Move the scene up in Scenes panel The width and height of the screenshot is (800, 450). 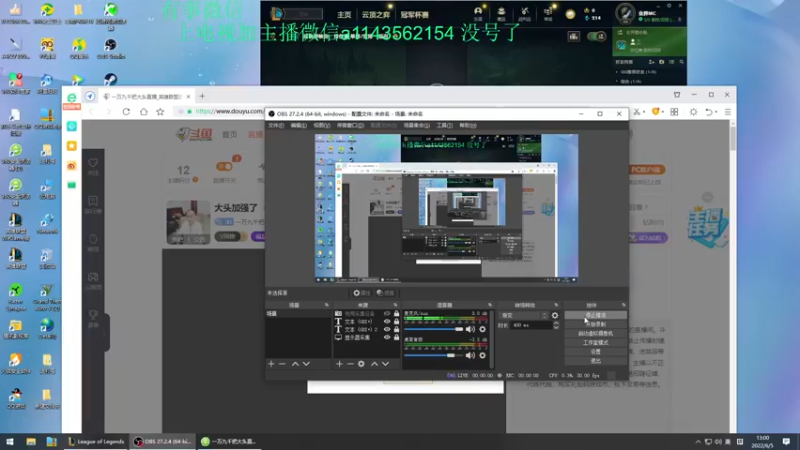coord(295,364)
